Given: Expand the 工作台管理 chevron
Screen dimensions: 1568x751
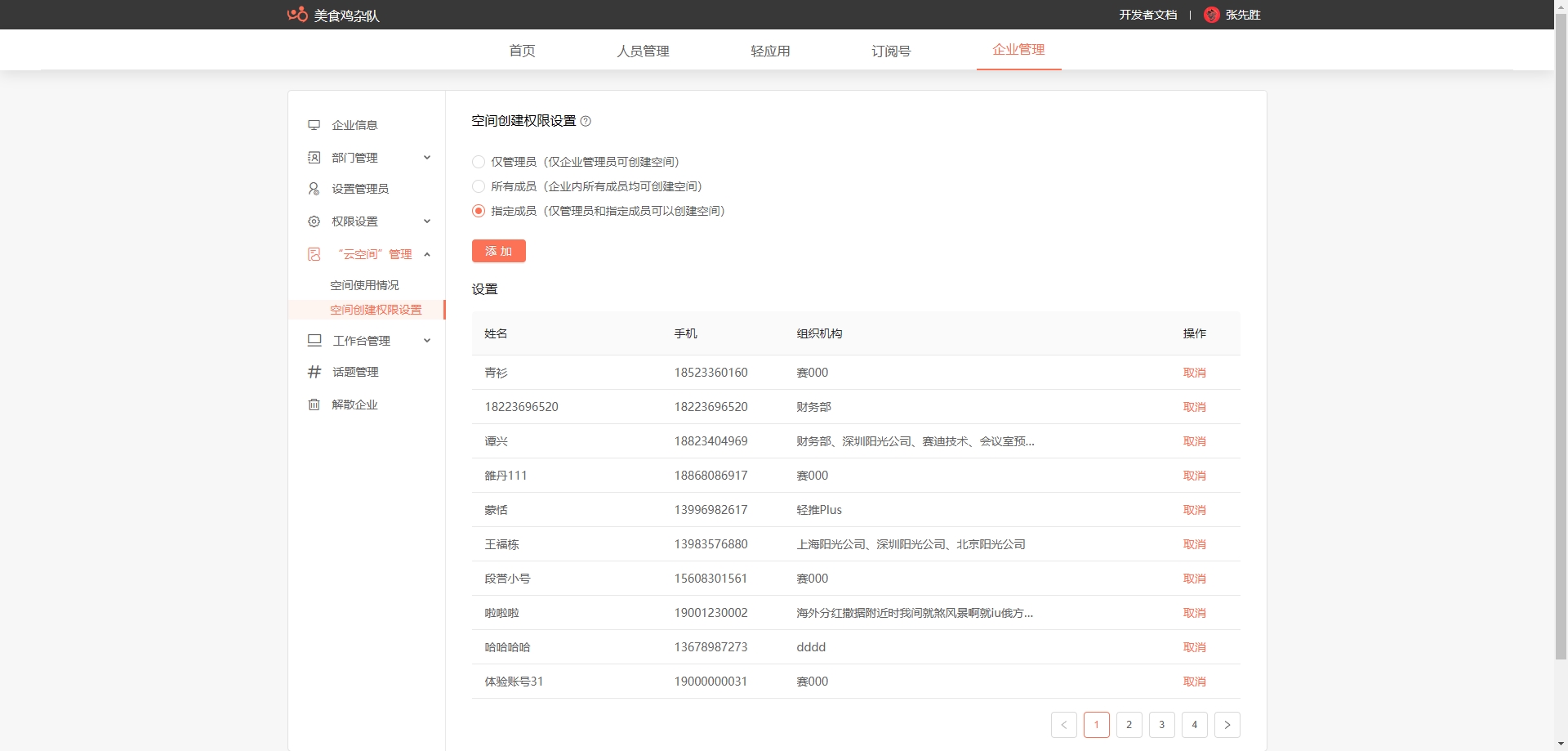Looking at the screenshot, I should (x=427, y=341).
